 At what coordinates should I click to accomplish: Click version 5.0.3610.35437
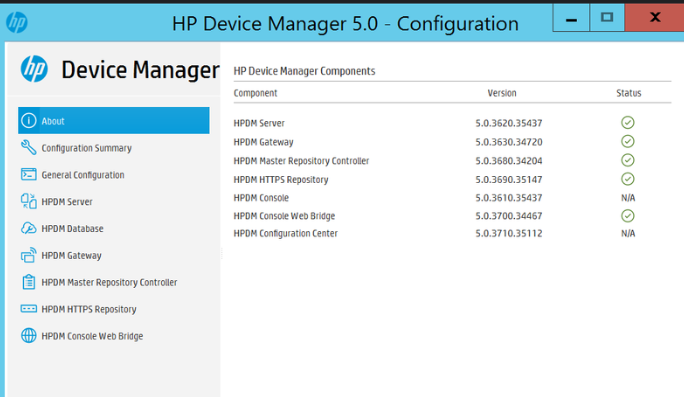509,198
